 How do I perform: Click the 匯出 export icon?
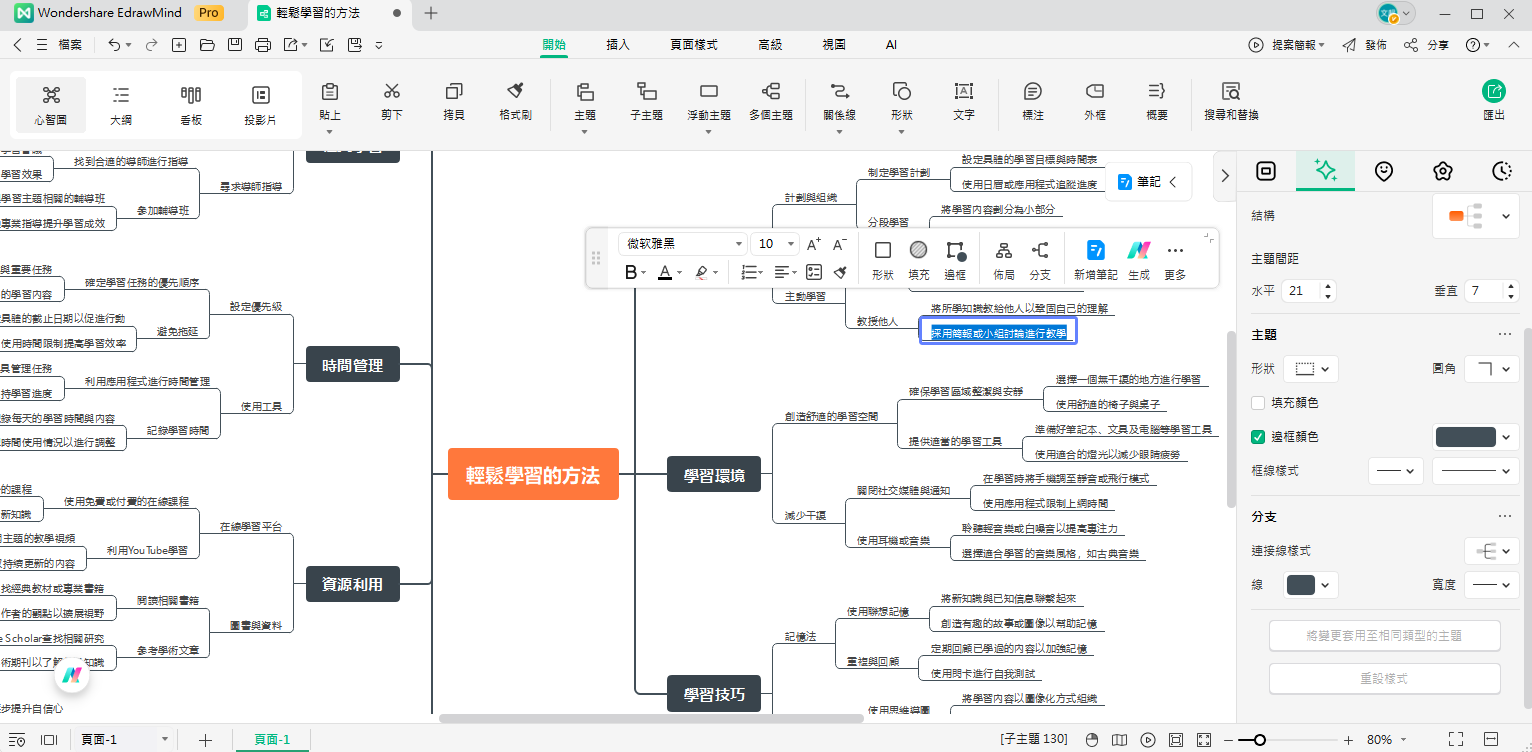click(1492, 100)
